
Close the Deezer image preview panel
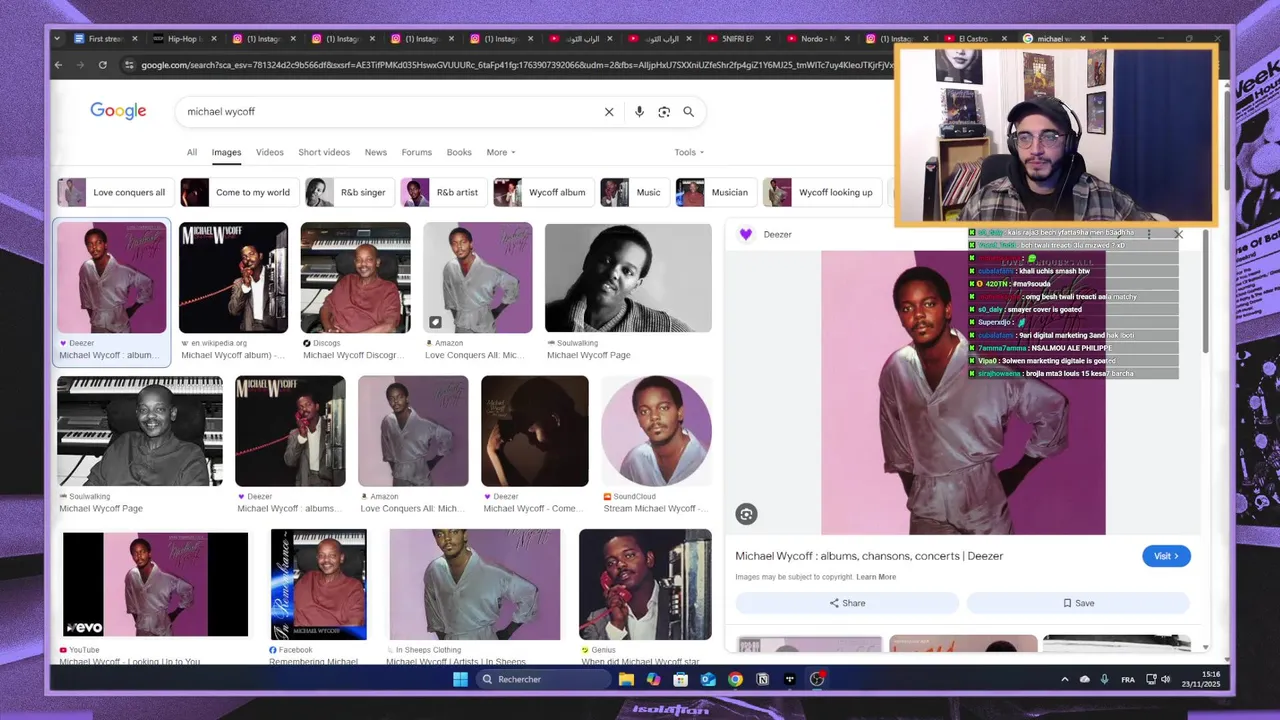pyautogui.click(x=1178, y=234)
